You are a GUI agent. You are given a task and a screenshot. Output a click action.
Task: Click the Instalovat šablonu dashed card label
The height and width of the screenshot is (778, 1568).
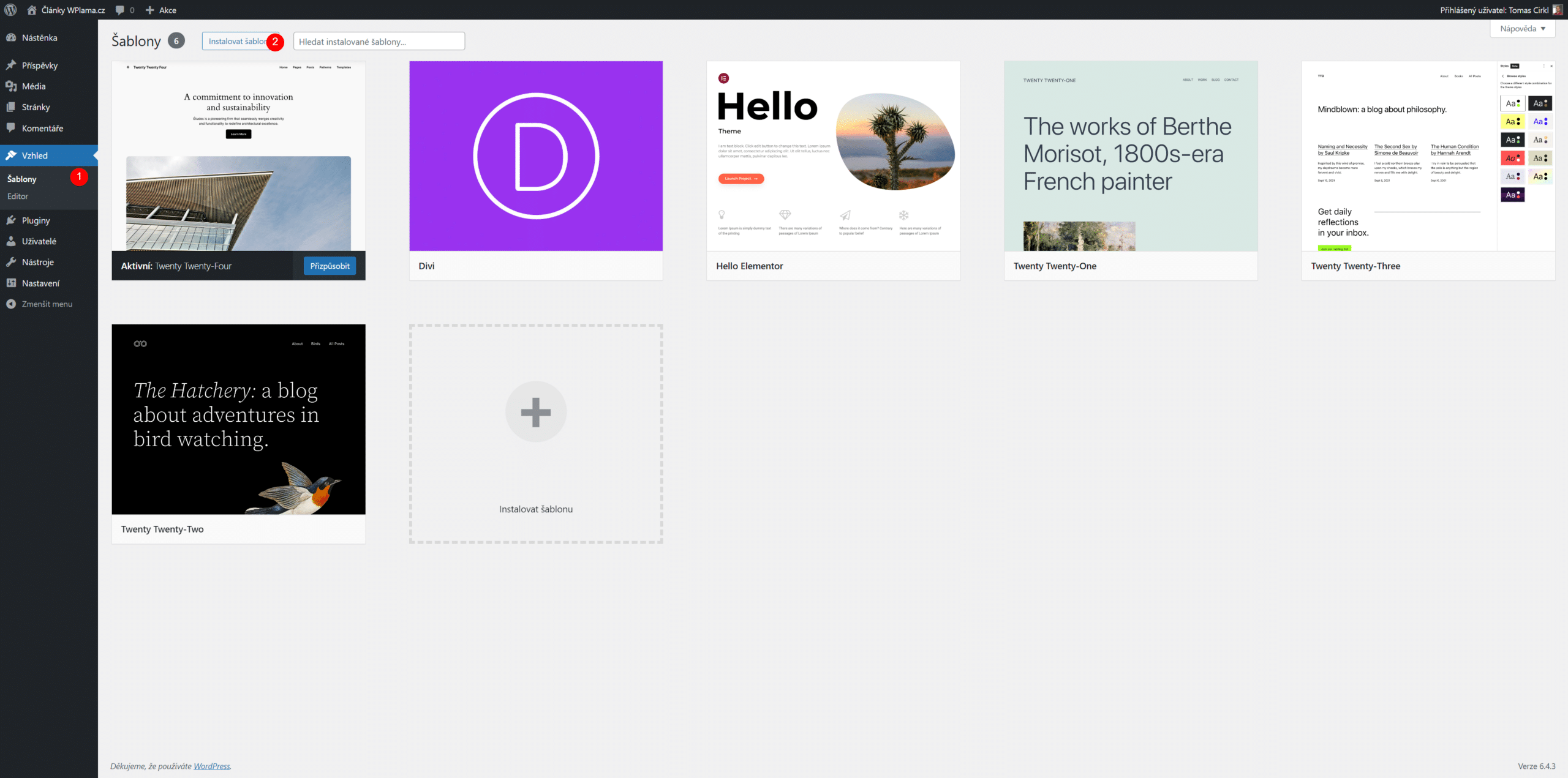pyautogui.click(x=536, y=509)
